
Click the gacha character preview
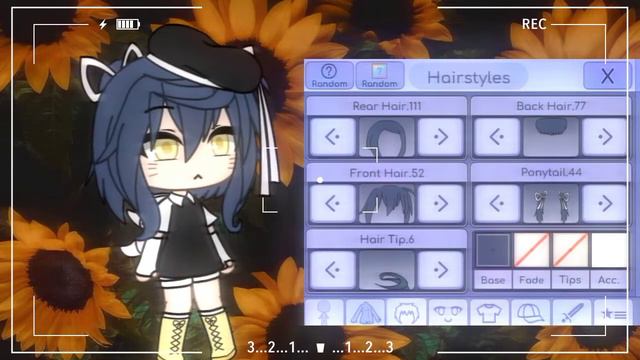pyautogui.click(x=180, y=192)
